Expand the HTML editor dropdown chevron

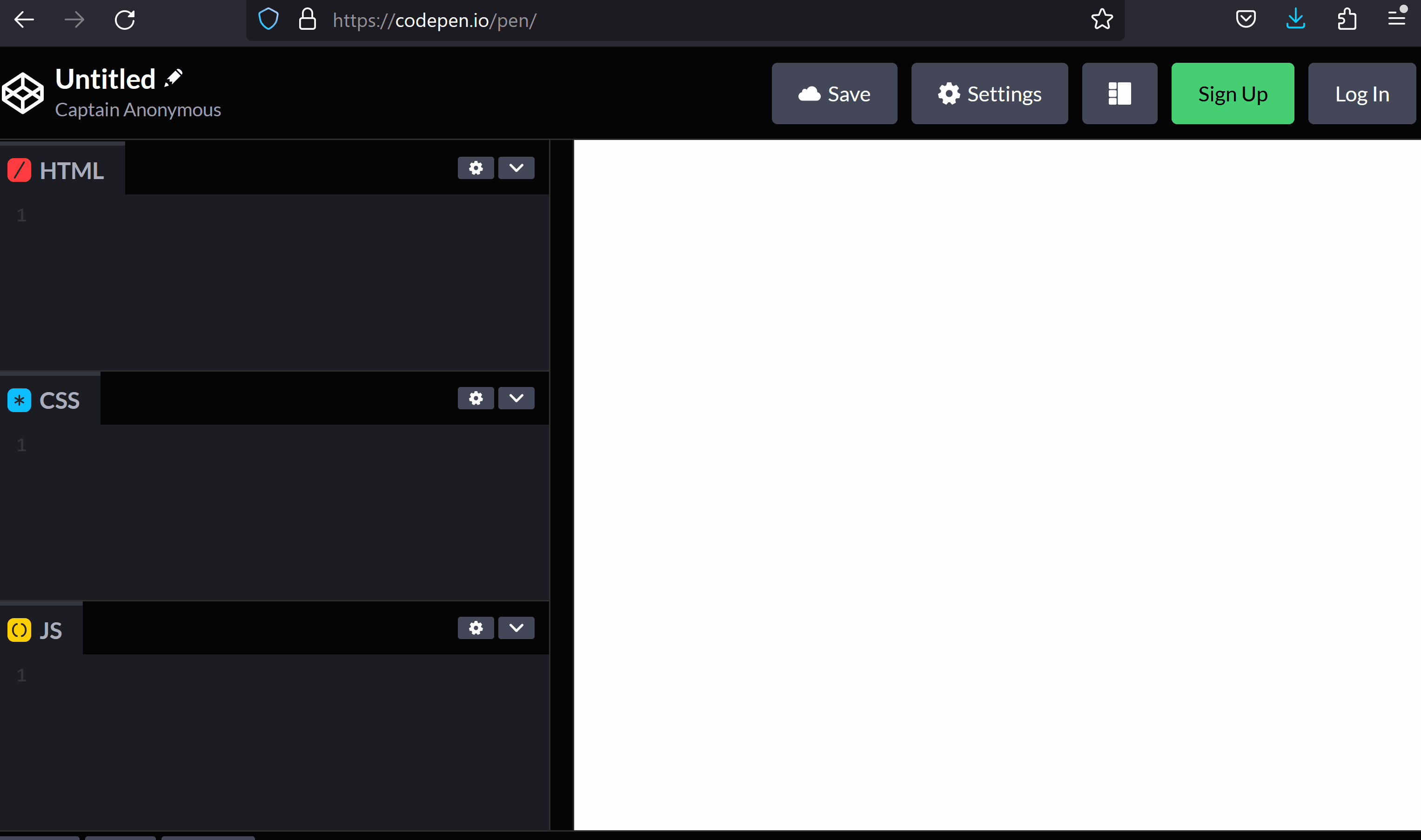tap(516, 168)
